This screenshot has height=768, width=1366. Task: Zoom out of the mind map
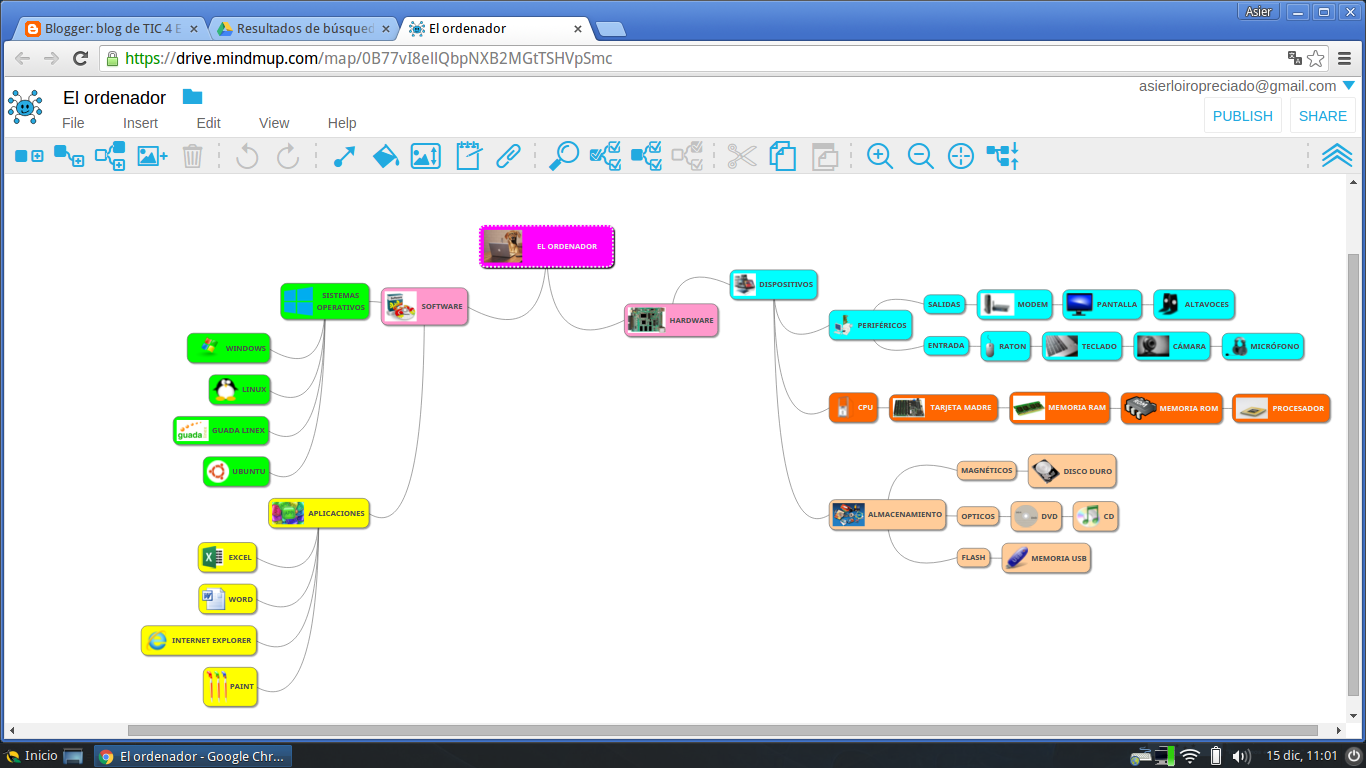920,156
